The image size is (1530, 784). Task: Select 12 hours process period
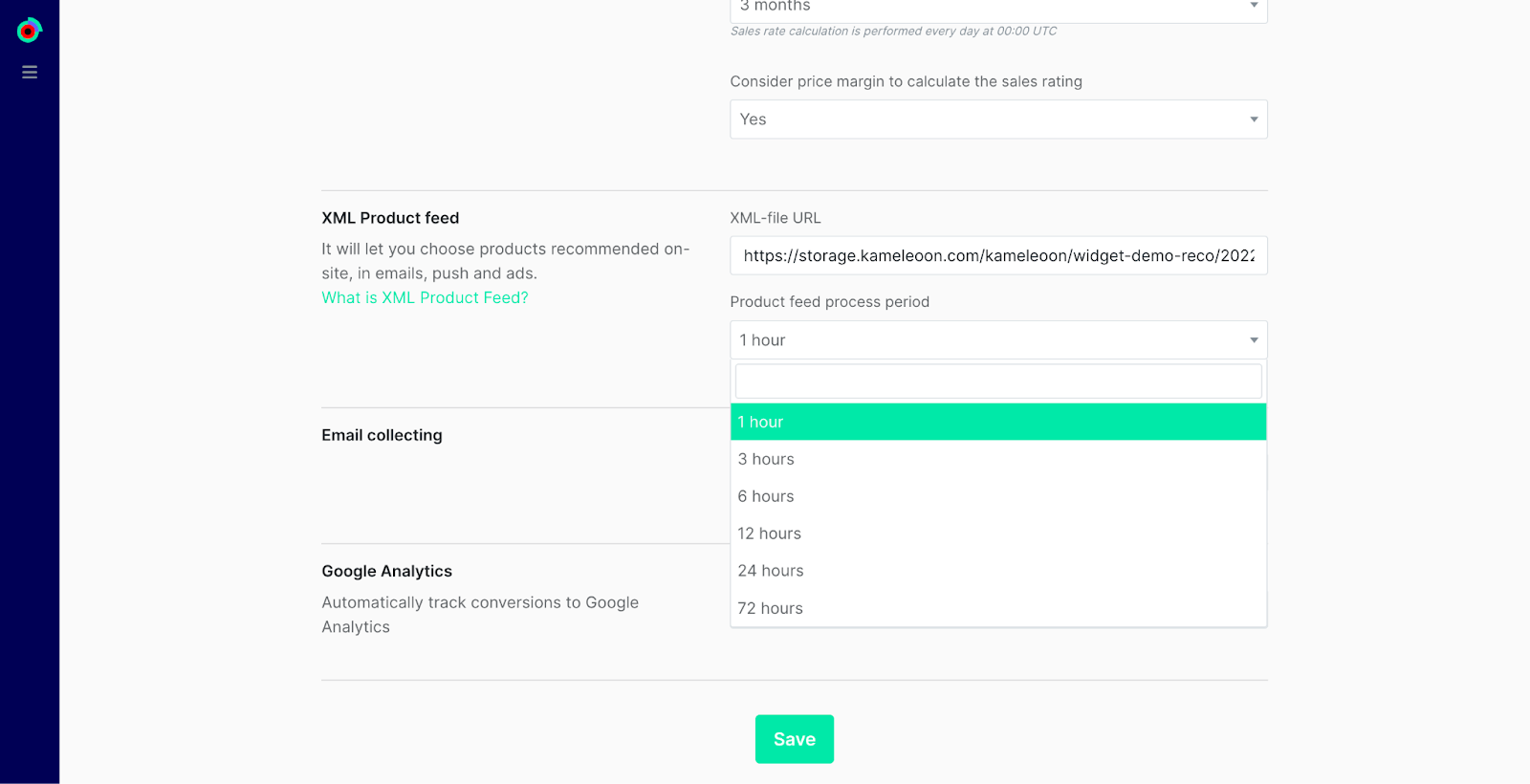tap(997, 534)
